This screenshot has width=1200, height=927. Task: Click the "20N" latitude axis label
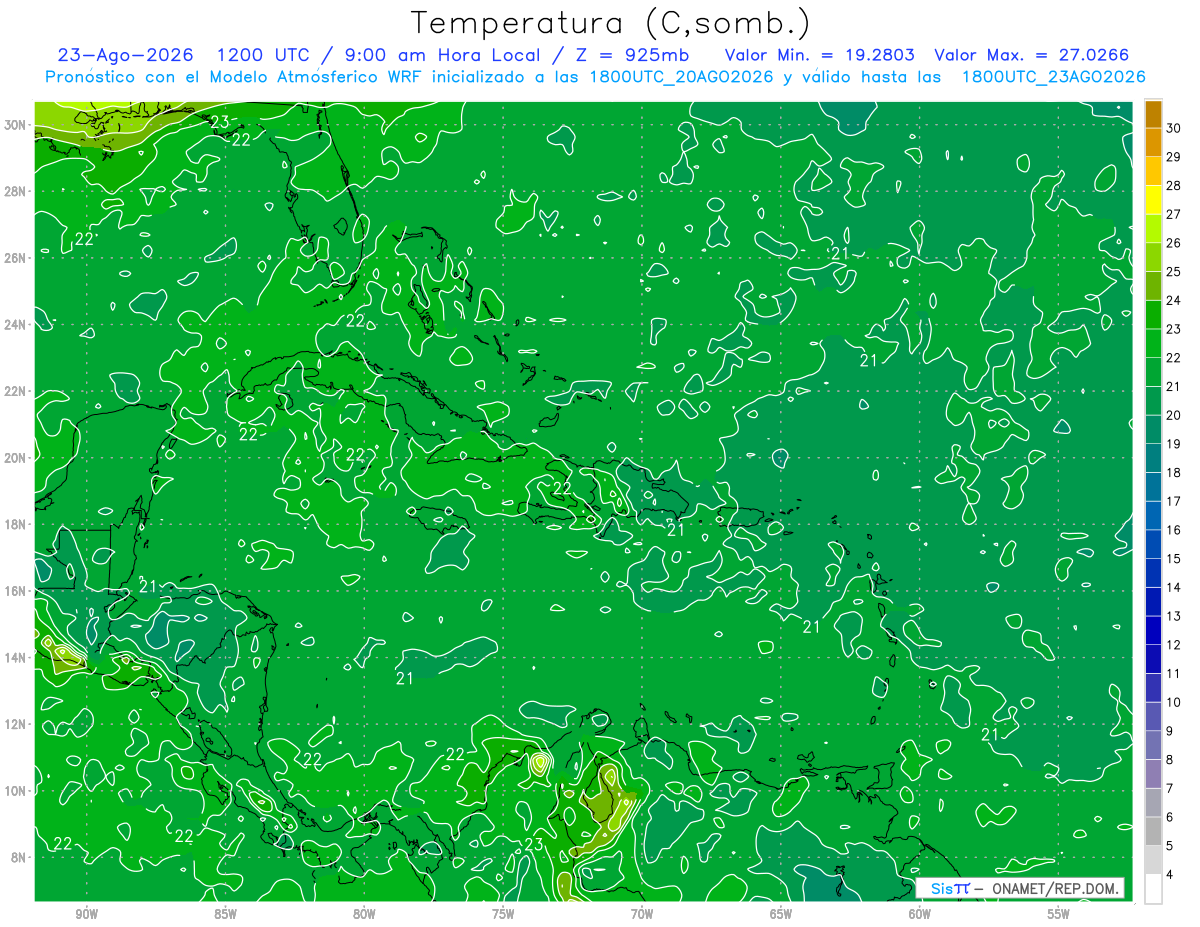pyautogui.click(x=15, y=458)
